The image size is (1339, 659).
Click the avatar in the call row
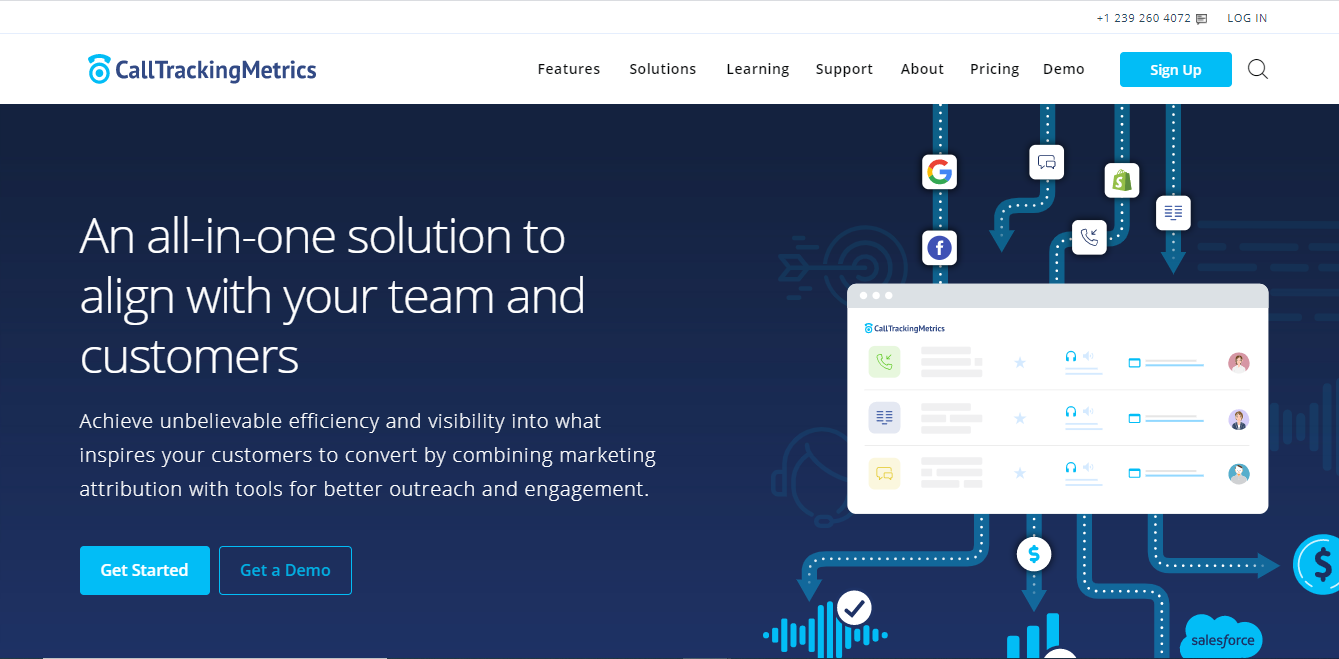[1239, 363]
